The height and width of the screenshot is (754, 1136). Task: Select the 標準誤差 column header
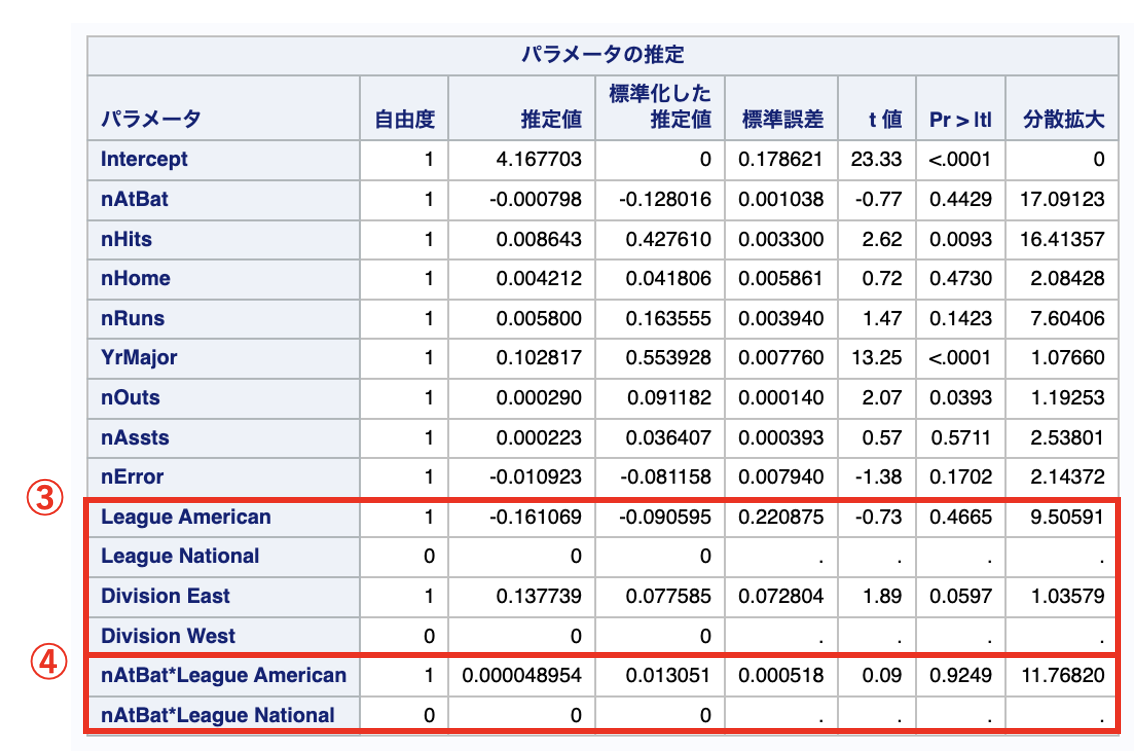(x=782, y=120)
